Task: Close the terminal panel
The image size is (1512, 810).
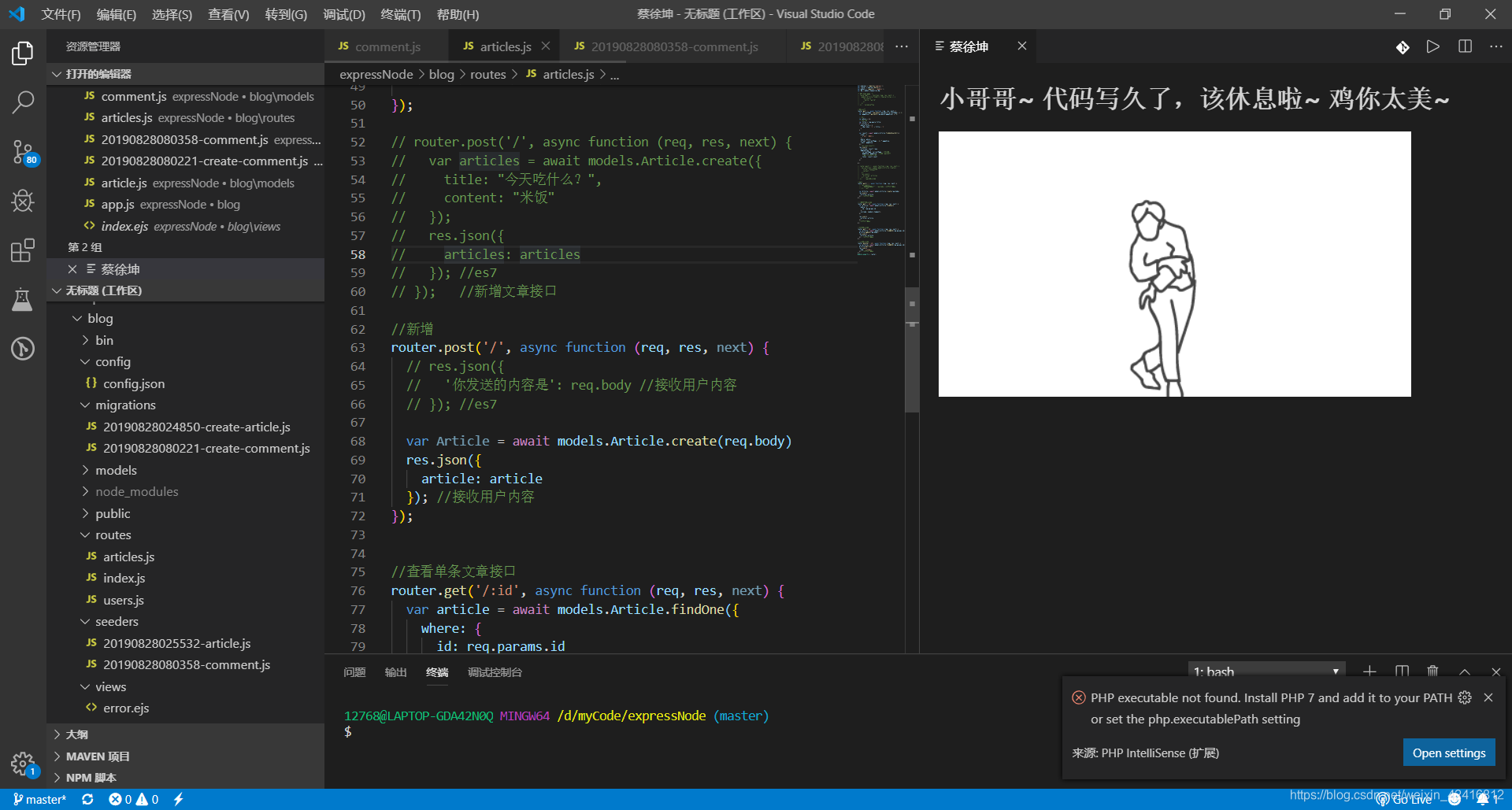Action: tap(1496, 671)
